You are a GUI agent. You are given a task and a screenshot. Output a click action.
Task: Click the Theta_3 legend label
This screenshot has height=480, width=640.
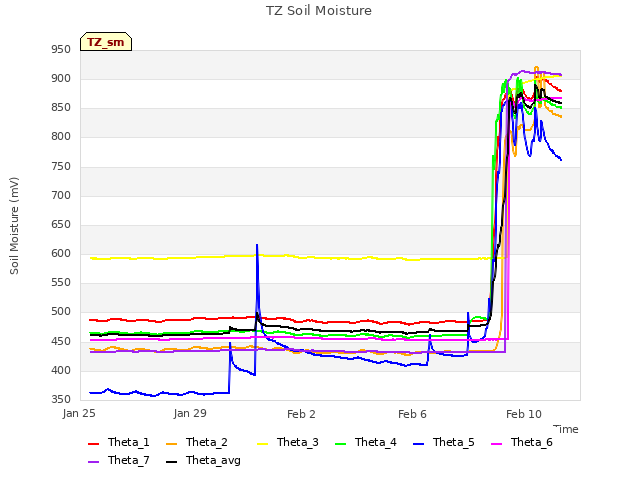tap(298, 442)
